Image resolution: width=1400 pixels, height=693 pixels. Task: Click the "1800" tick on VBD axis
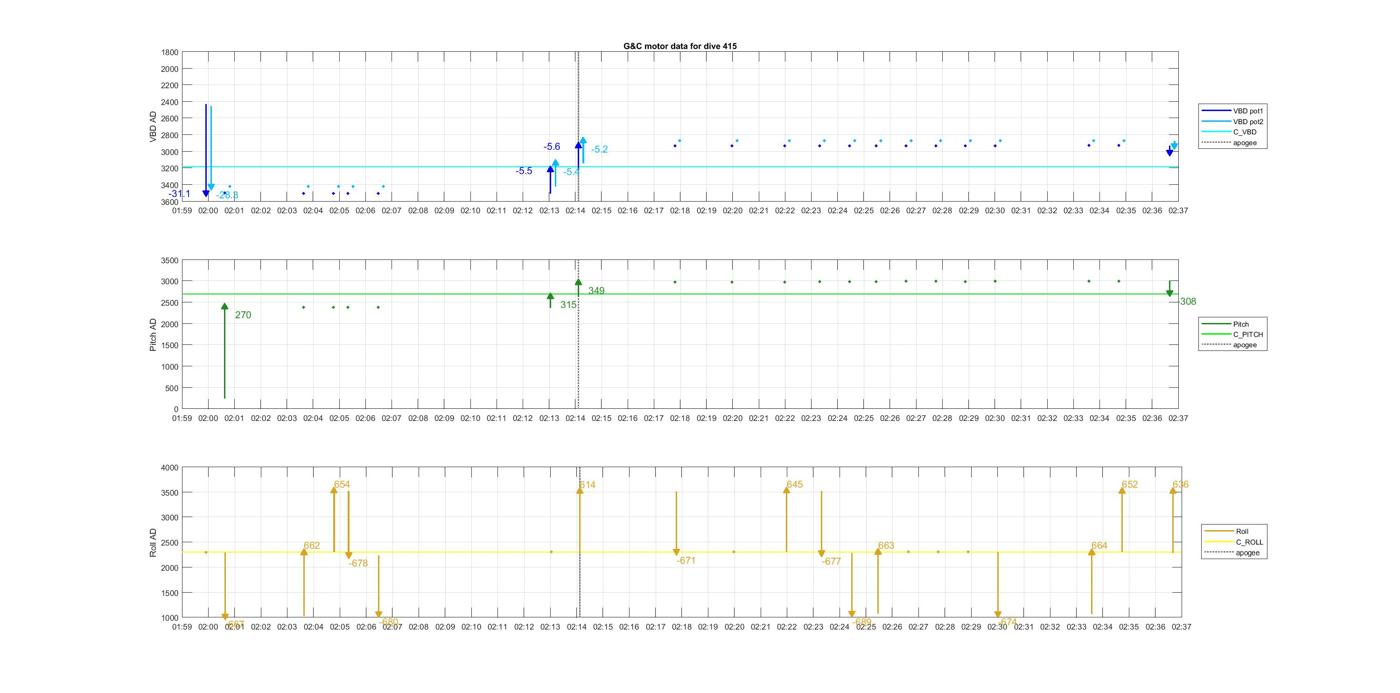pos(170,52)
